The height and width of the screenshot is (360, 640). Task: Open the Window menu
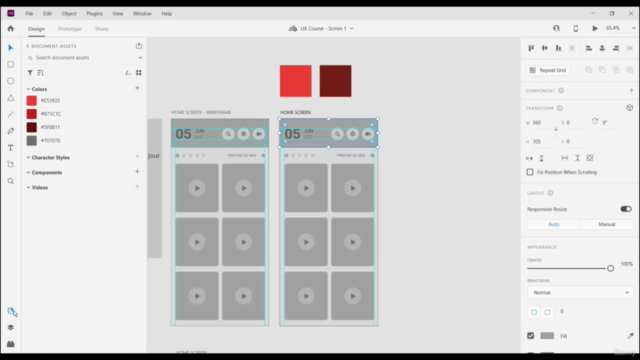[142, 13]
